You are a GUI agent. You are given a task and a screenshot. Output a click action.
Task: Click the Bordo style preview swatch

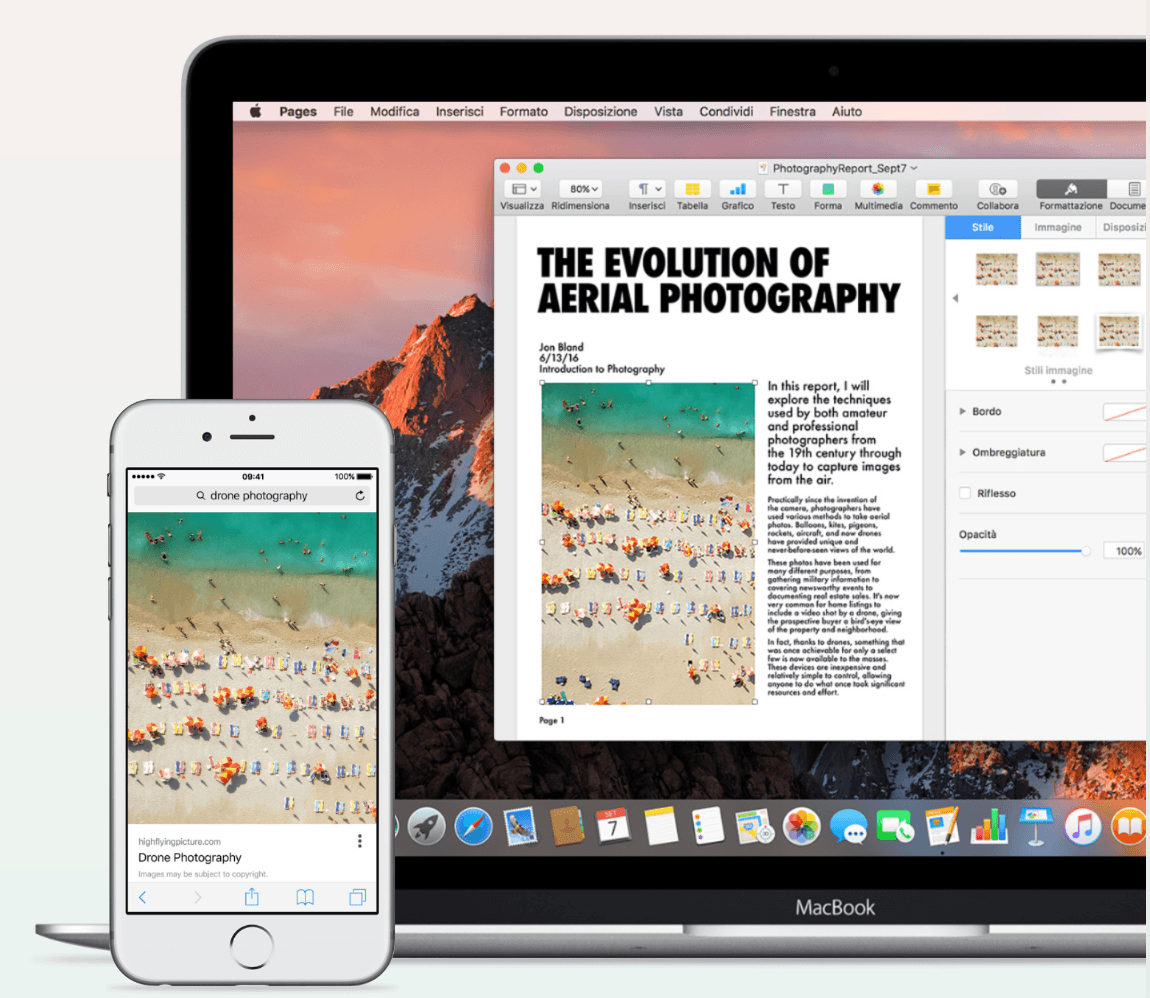click(1124, 411)
